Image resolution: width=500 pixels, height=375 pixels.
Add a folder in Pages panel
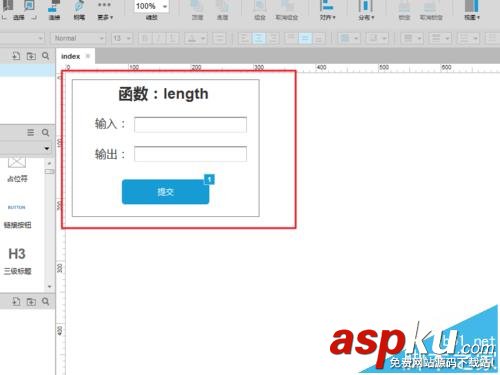[x=31, y=56]
